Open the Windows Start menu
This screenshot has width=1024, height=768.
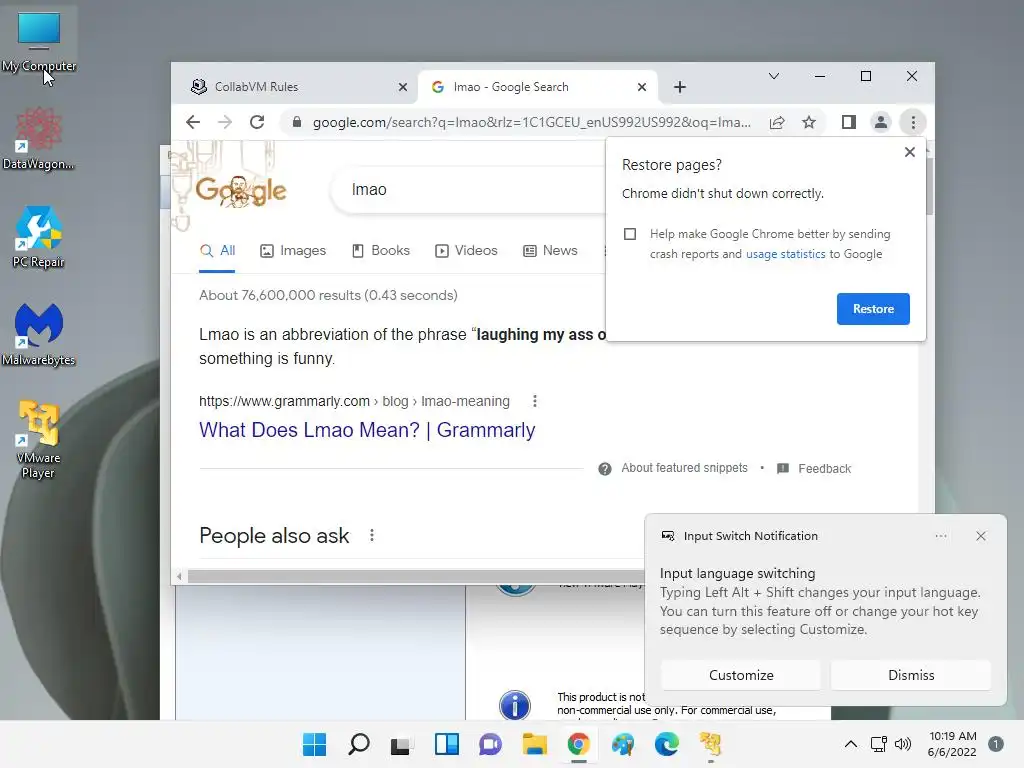point(314,744)
